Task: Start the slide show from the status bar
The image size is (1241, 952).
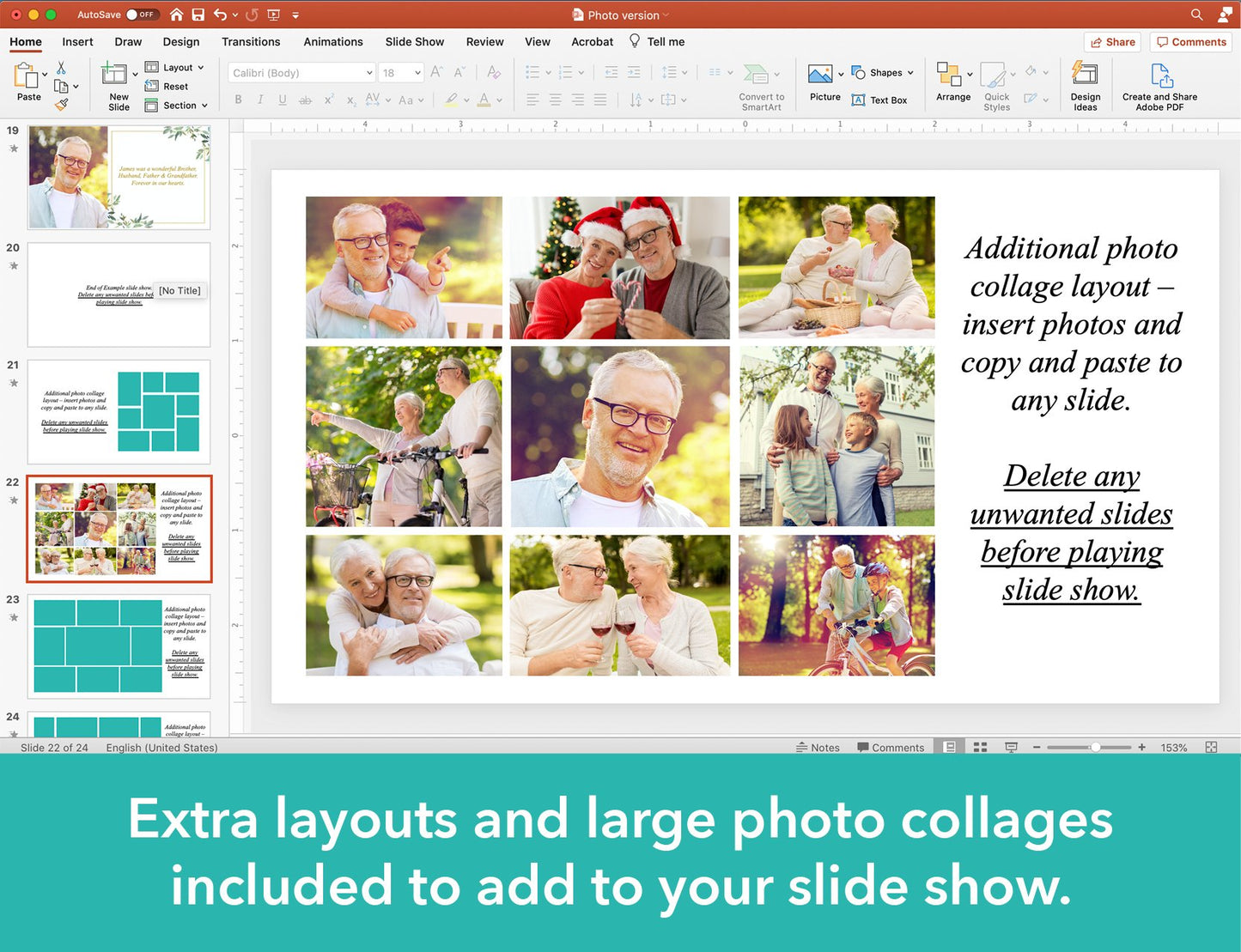Action: pyautogui.click(x=1011, y=747)
